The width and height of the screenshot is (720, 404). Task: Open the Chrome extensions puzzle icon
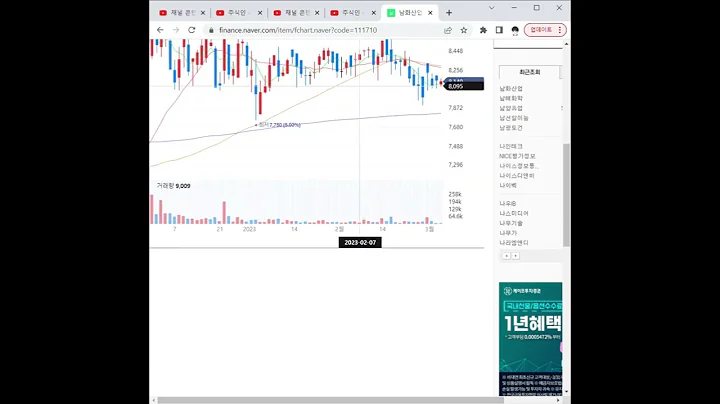(483, 30)
